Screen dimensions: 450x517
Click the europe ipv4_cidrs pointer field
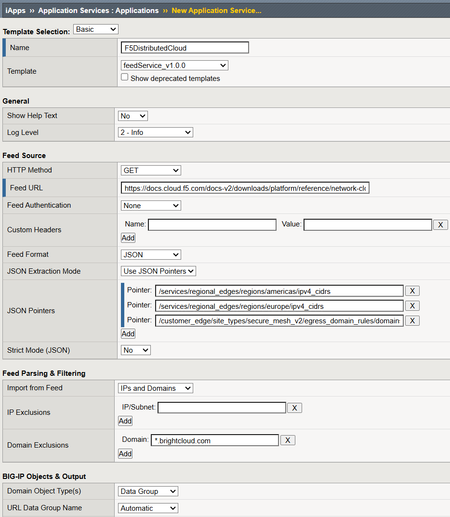[x=279, y=306]
